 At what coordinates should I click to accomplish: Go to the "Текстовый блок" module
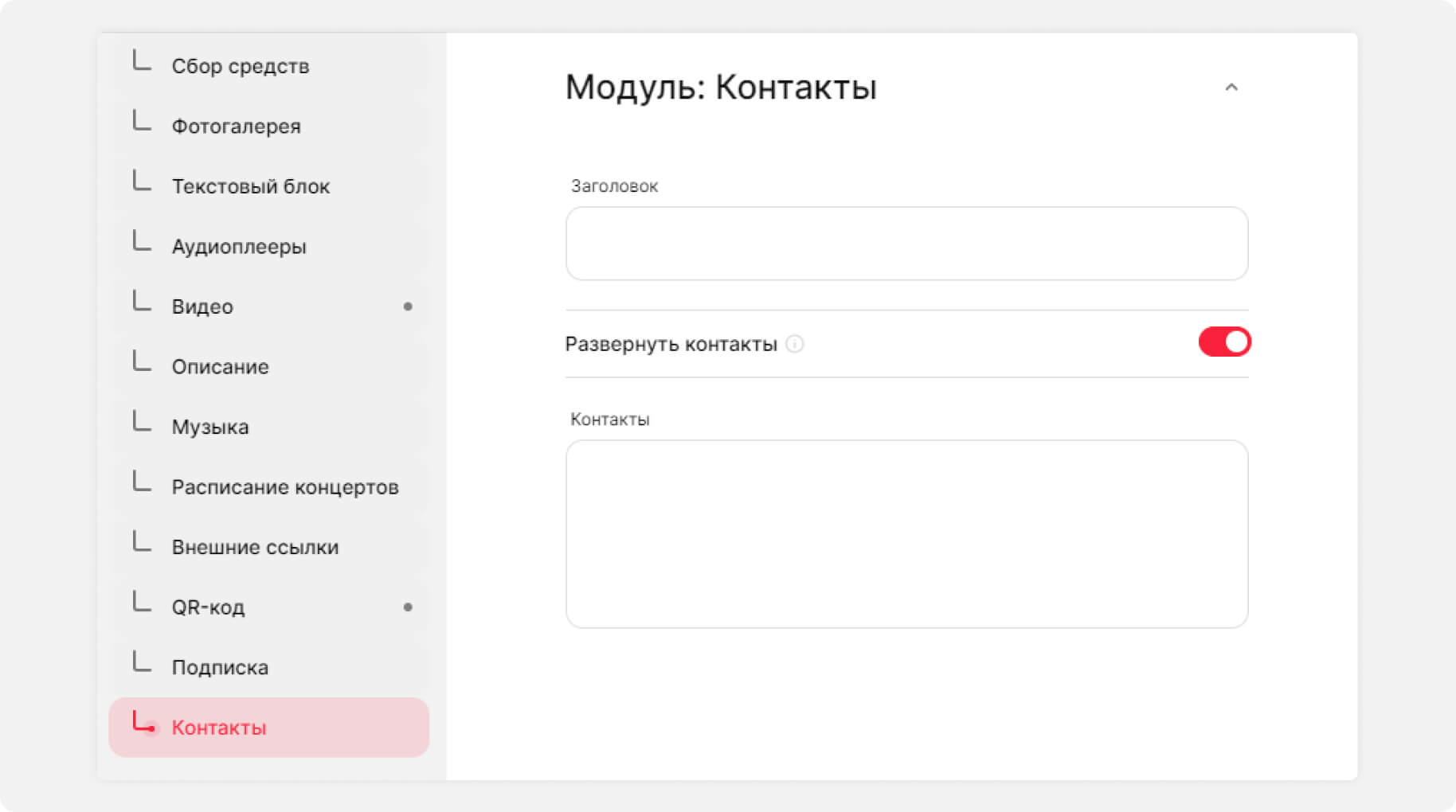250,186
